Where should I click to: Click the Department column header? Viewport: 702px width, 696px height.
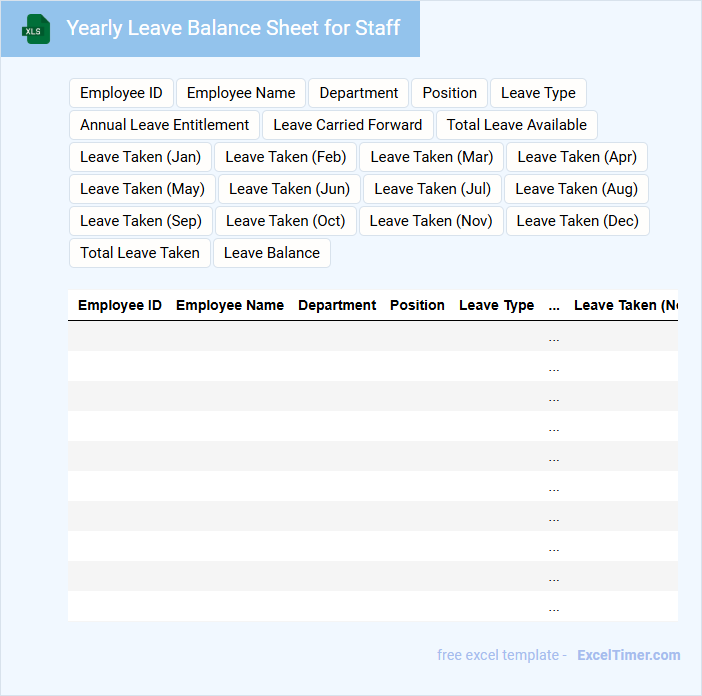coord(337,305)
